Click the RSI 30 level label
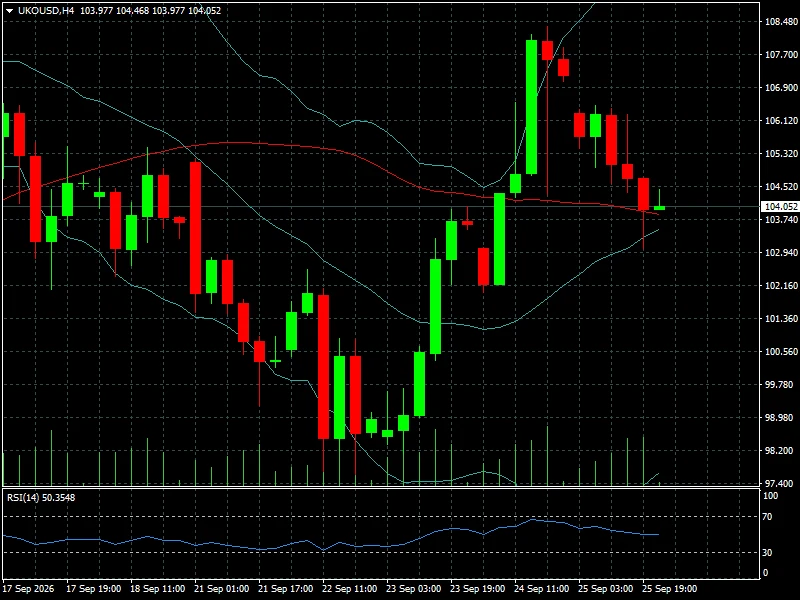The image size is (800, 600). (x=767, y=552)
